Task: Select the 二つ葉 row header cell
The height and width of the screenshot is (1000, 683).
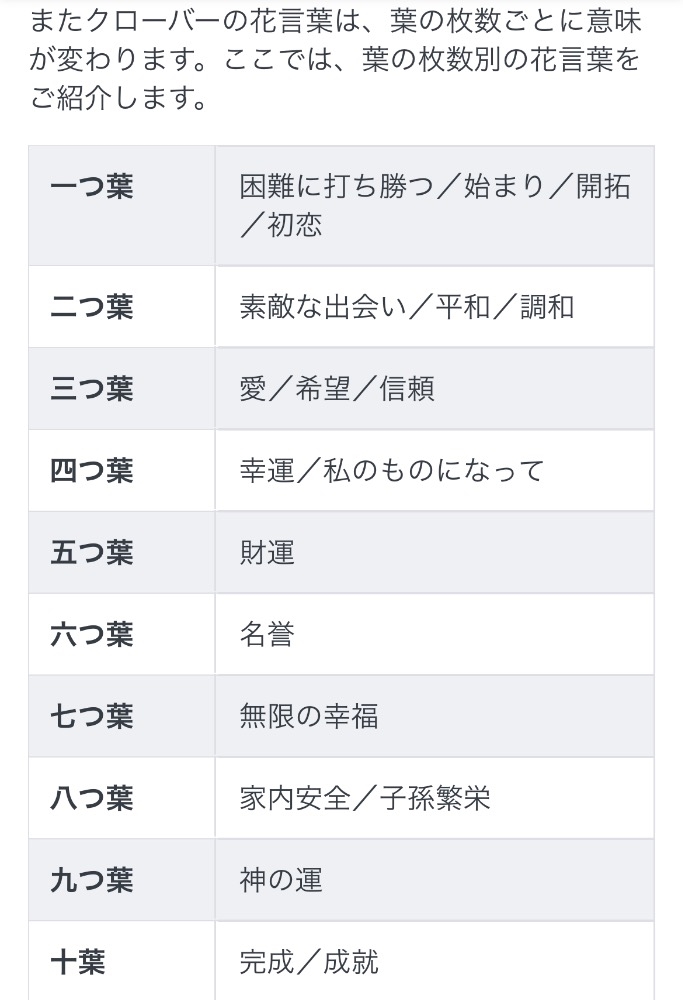Action: click(121, 306)
